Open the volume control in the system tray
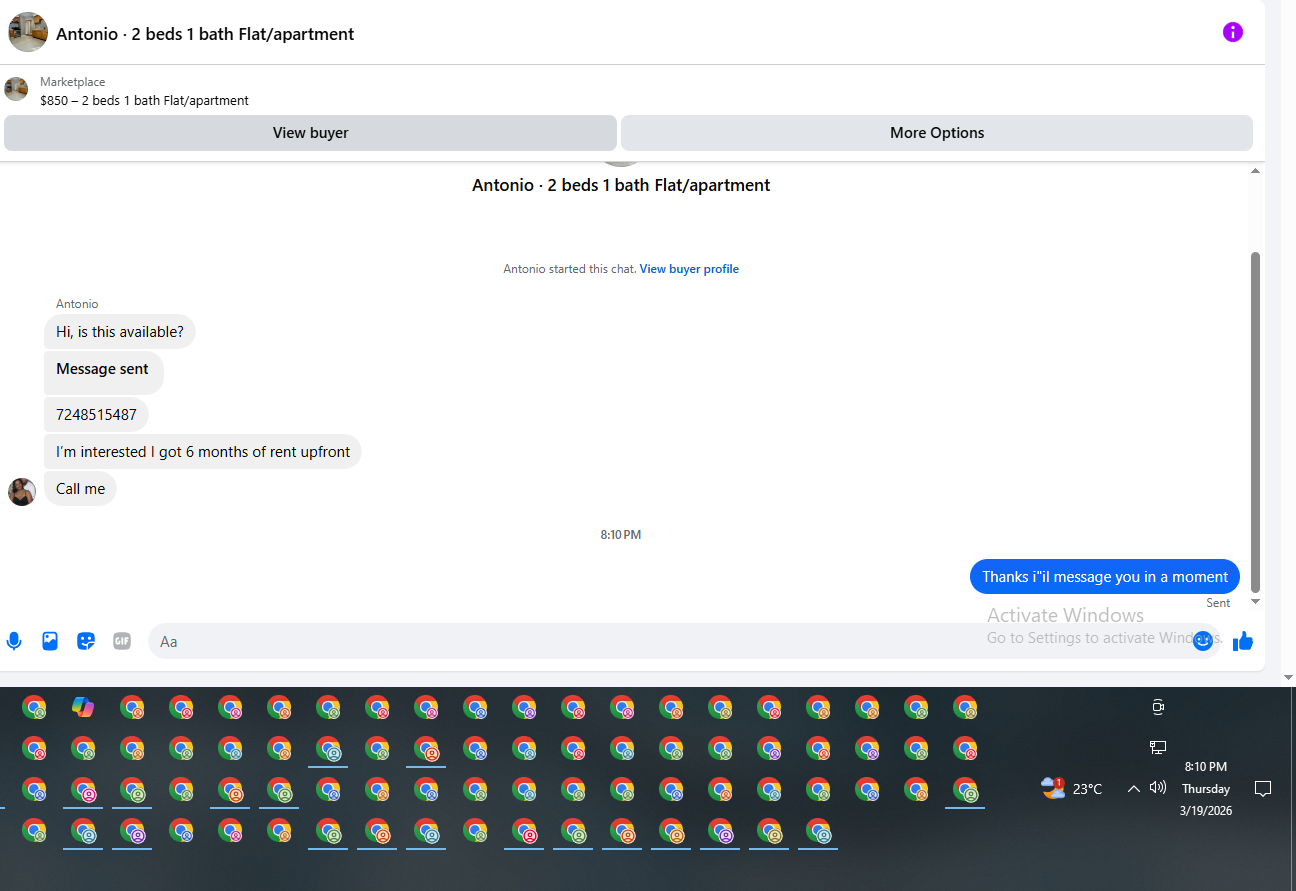The image size is (1296, 891). [x=1158, y=788]
